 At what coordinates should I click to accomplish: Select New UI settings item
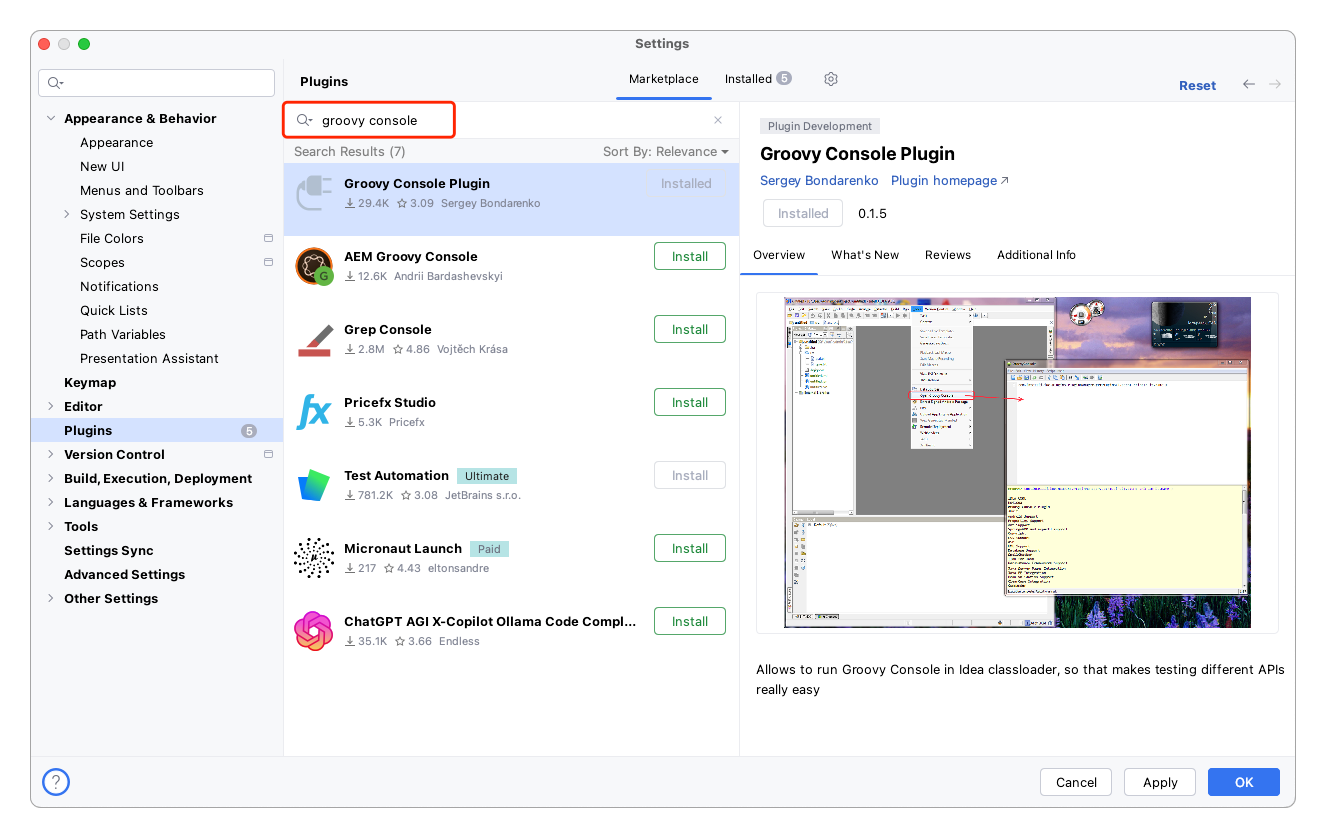tap(102, 167)
